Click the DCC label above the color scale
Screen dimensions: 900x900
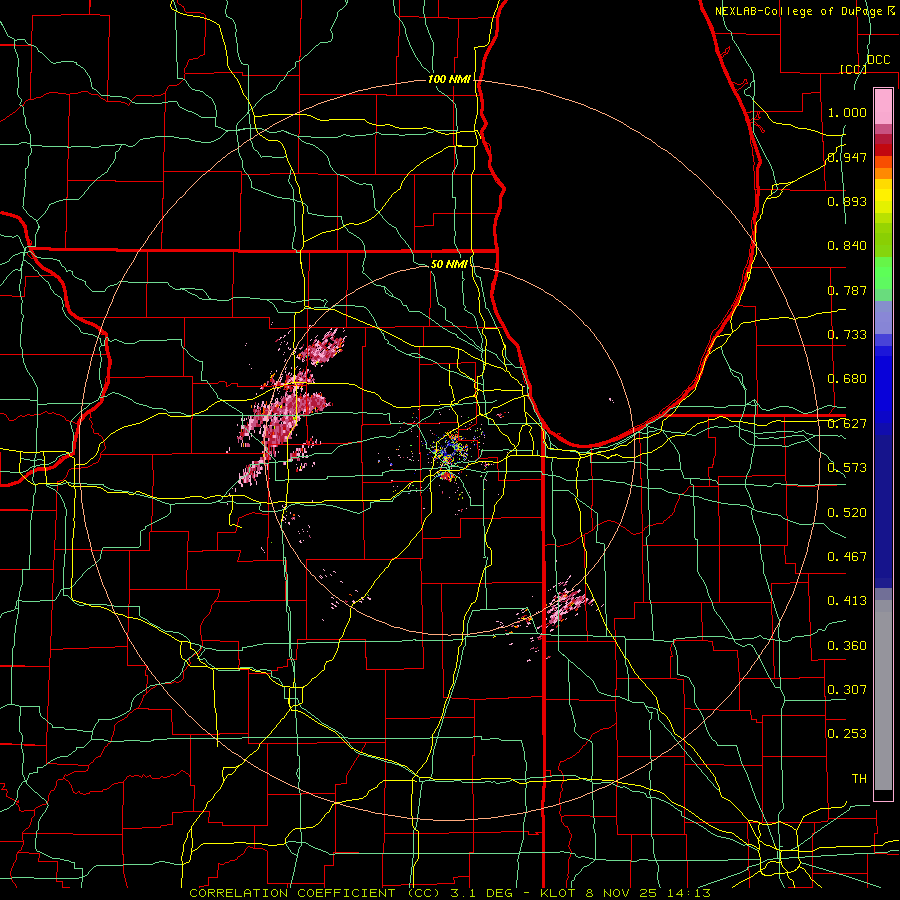878,60
